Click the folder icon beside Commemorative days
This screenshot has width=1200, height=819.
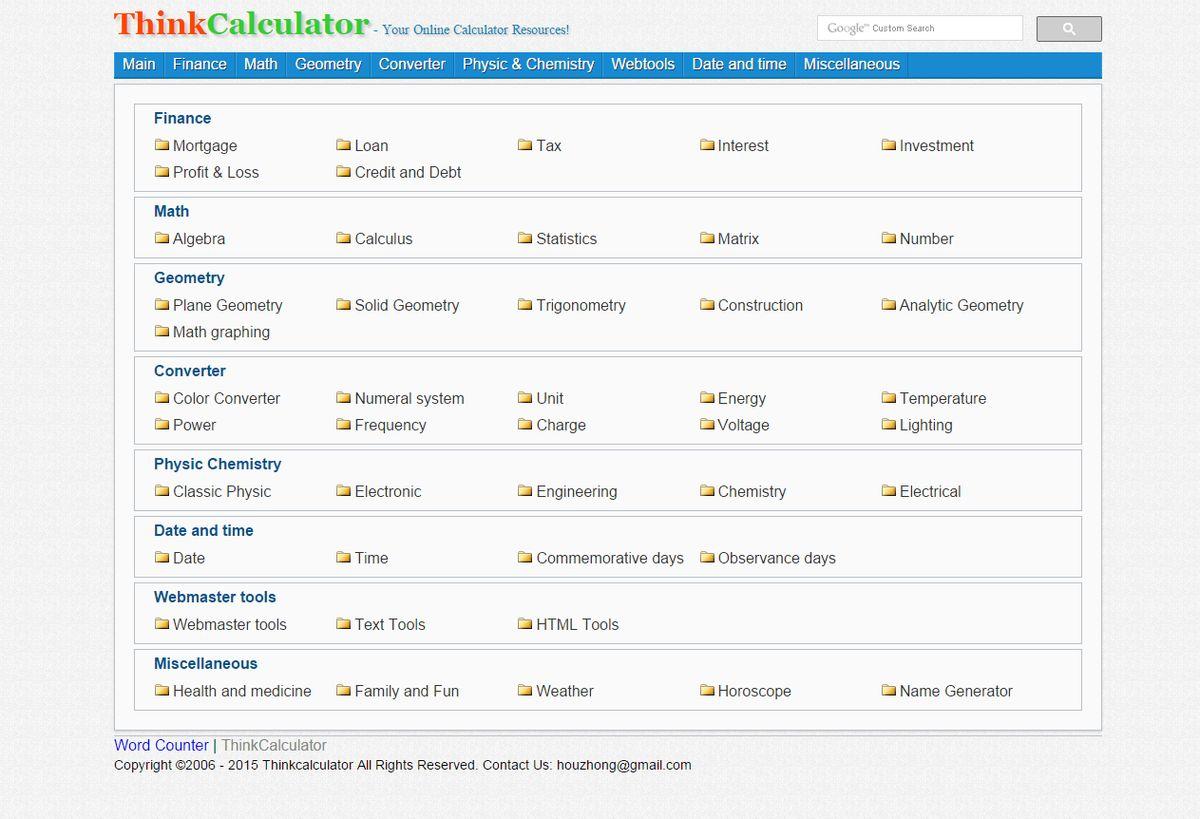point(525,558)
